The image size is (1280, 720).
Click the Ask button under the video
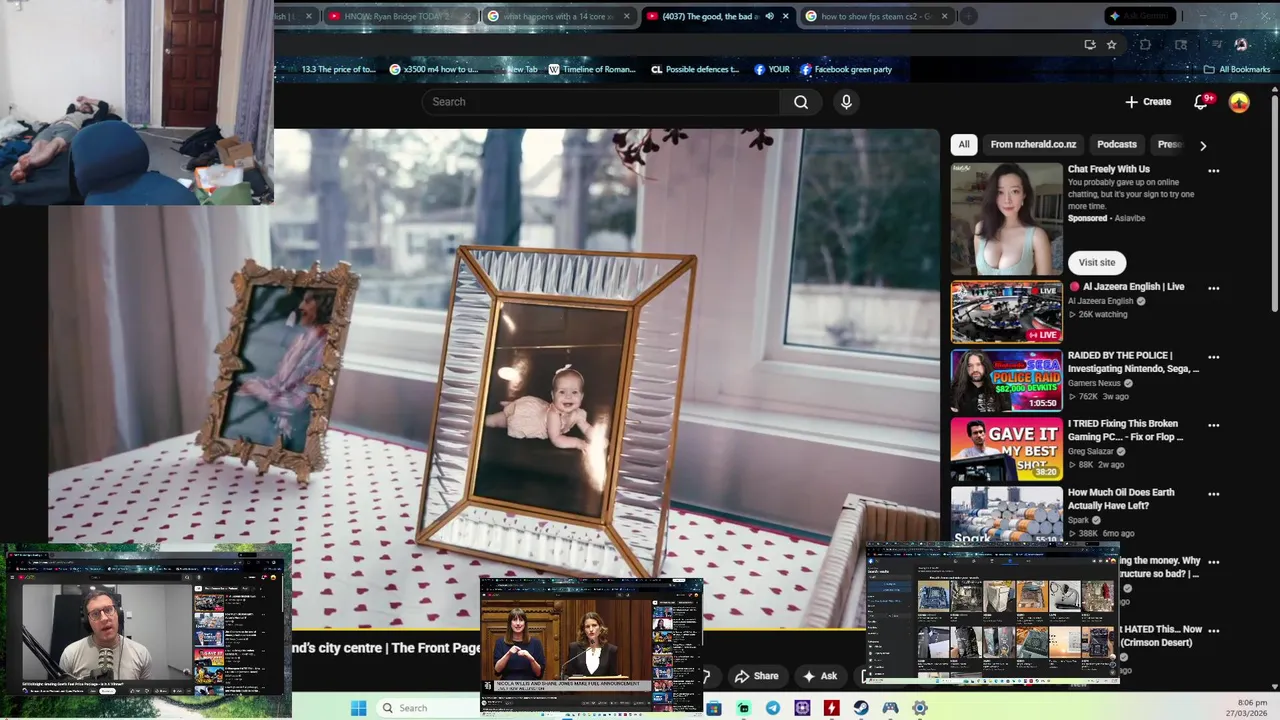(x=820, y=676)
